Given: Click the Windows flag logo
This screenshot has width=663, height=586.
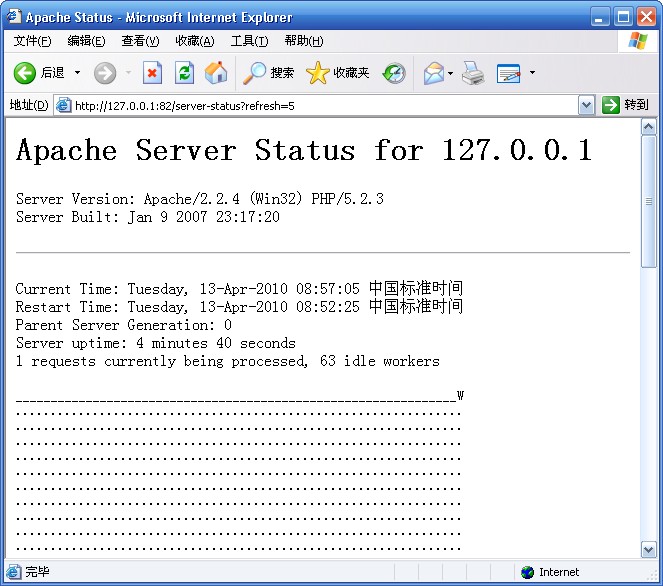Looking at the screenshot, I should coord(638,41).
